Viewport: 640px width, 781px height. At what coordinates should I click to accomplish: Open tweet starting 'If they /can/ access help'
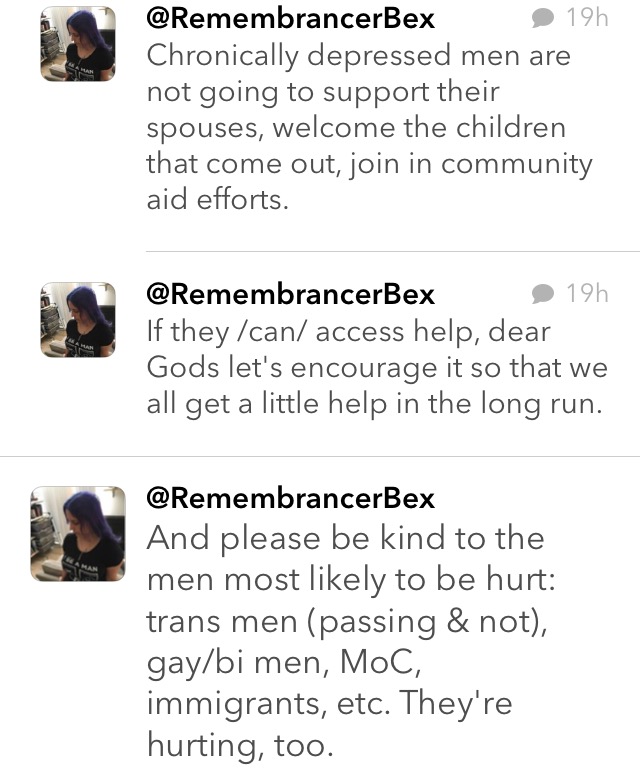point(377,368)
